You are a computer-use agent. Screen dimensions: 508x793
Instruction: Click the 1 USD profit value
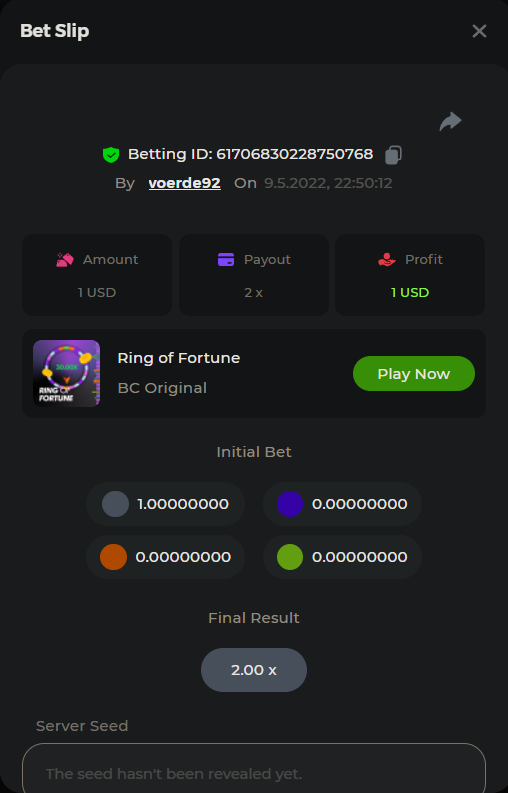click(x=410, y=293)
